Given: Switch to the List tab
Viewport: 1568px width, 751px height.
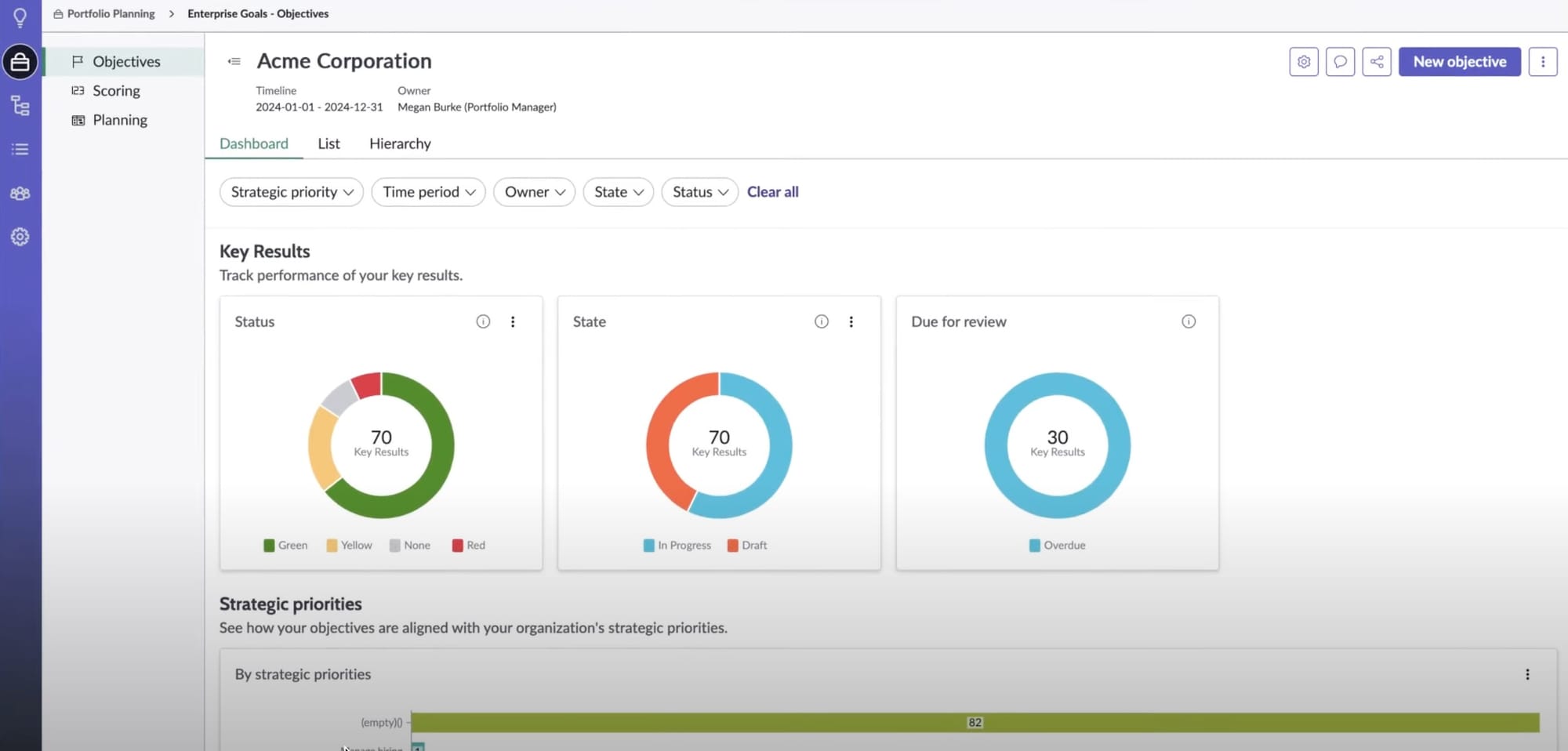Looking at the screenshot, I should (328, 143).
